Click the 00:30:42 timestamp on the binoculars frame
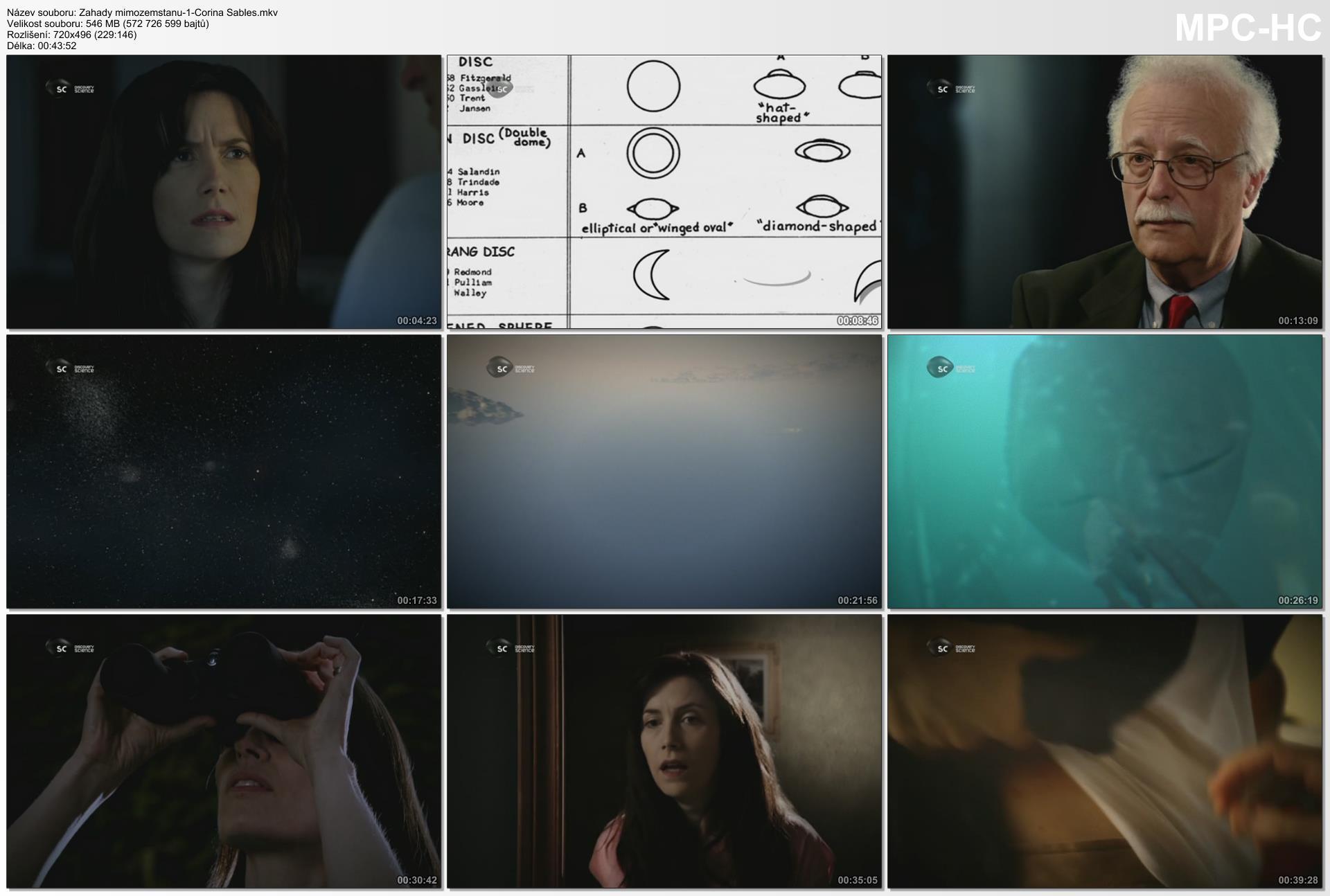Viewport: 1330px width, 896px height. click(x=416, y=880)
